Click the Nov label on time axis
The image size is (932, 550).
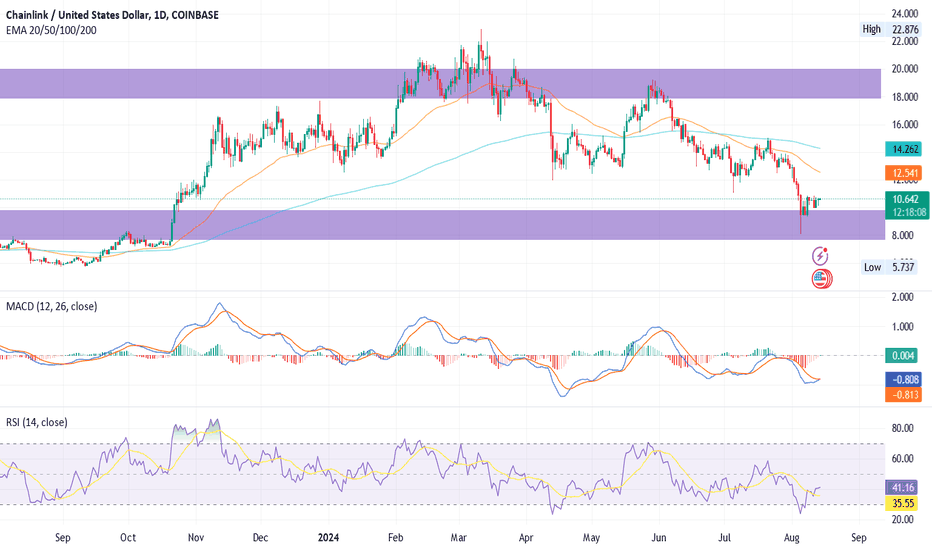(x=196, y=538)
